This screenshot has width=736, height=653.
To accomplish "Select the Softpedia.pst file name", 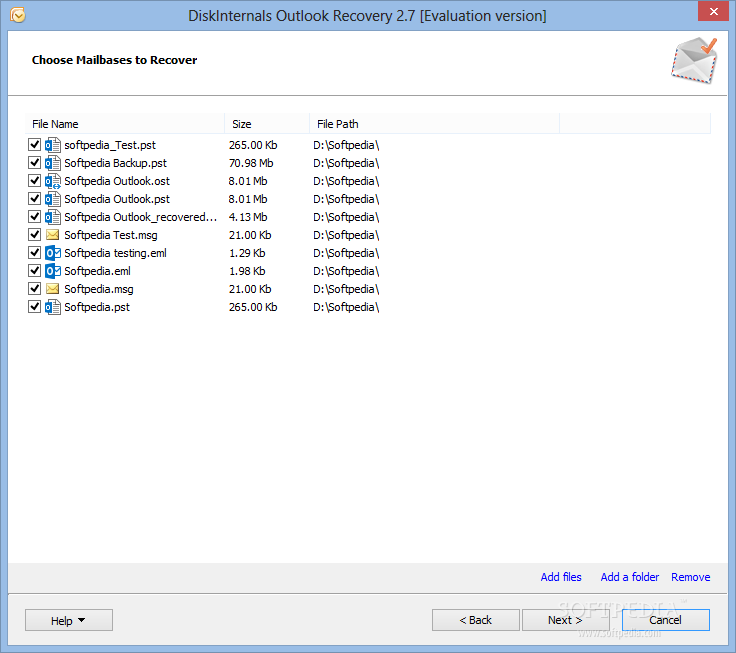I will tap(97, 307).
